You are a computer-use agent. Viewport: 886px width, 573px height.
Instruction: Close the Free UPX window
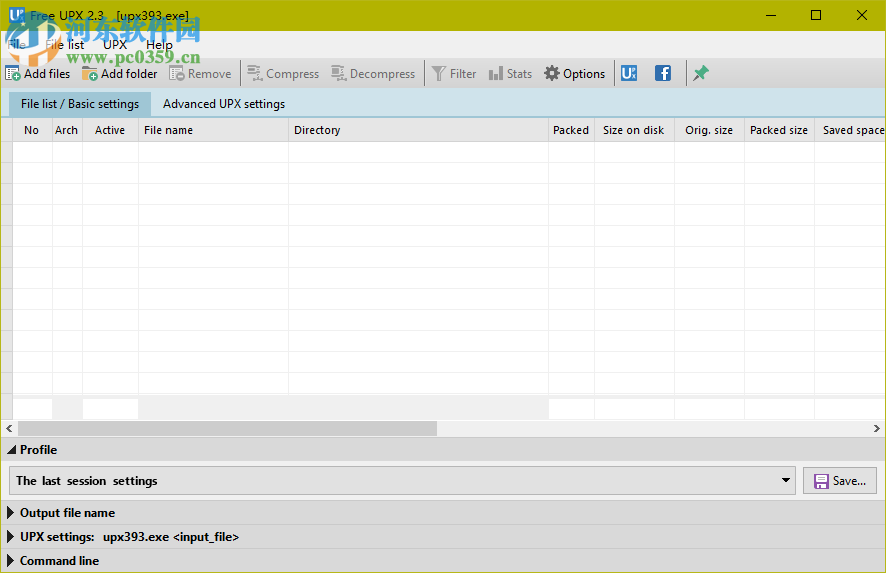tap(862, 15)
